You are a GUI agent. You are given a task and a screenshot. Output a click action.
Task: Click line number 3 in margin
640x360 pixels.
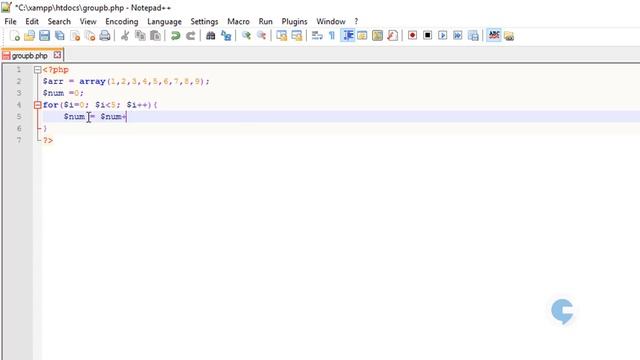click(19, 93)
